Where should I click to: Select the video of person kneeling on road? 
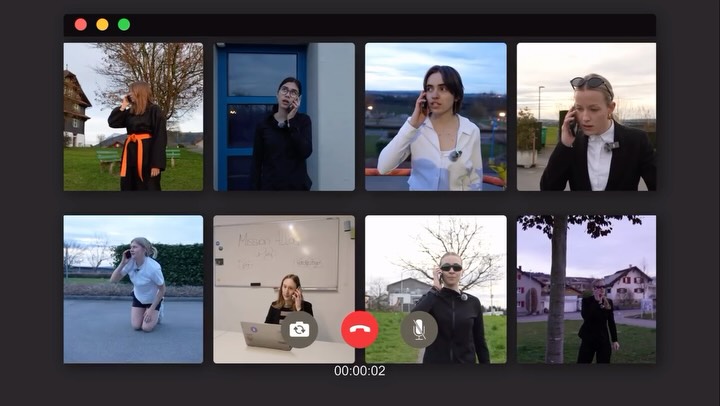[x=134, y=289]
